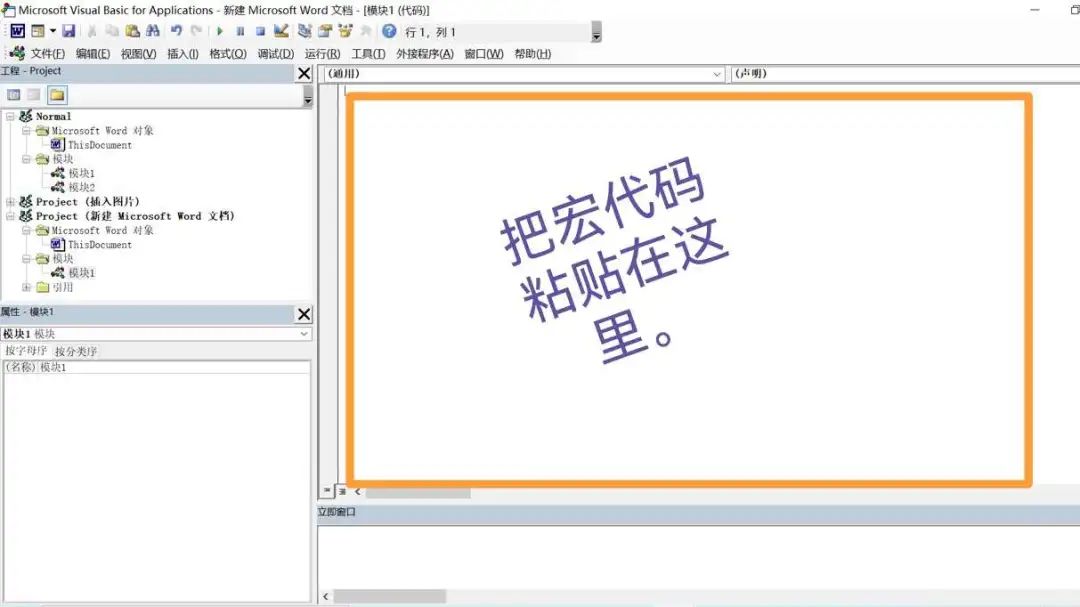1080x607 pixels.
Task: Open the (通用) dropdown in code window
Action: (716, 73)
